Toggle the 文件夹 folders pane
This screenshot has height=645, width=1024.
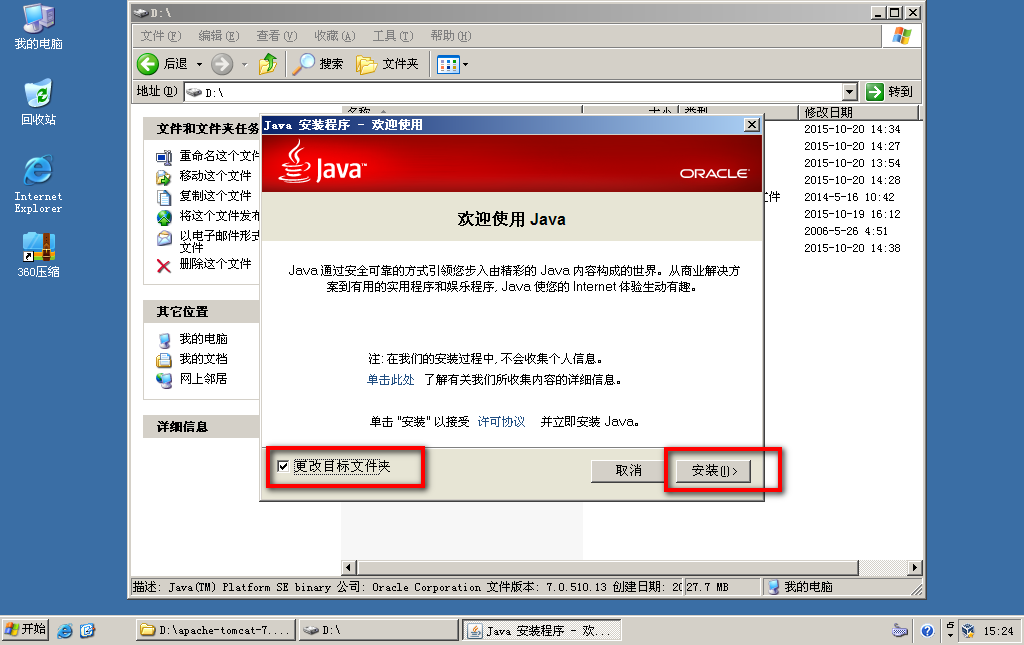click(x=387, y=64)
